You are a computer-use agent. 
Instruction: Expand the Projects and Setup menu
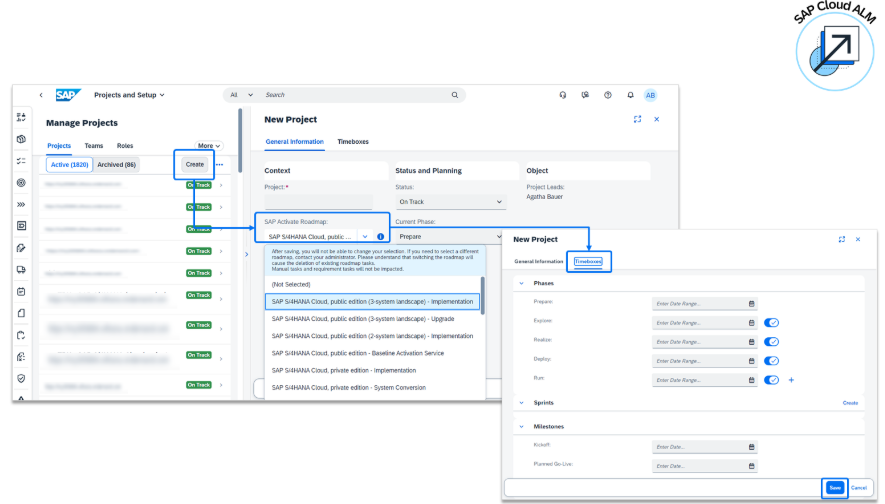[129, 95]
